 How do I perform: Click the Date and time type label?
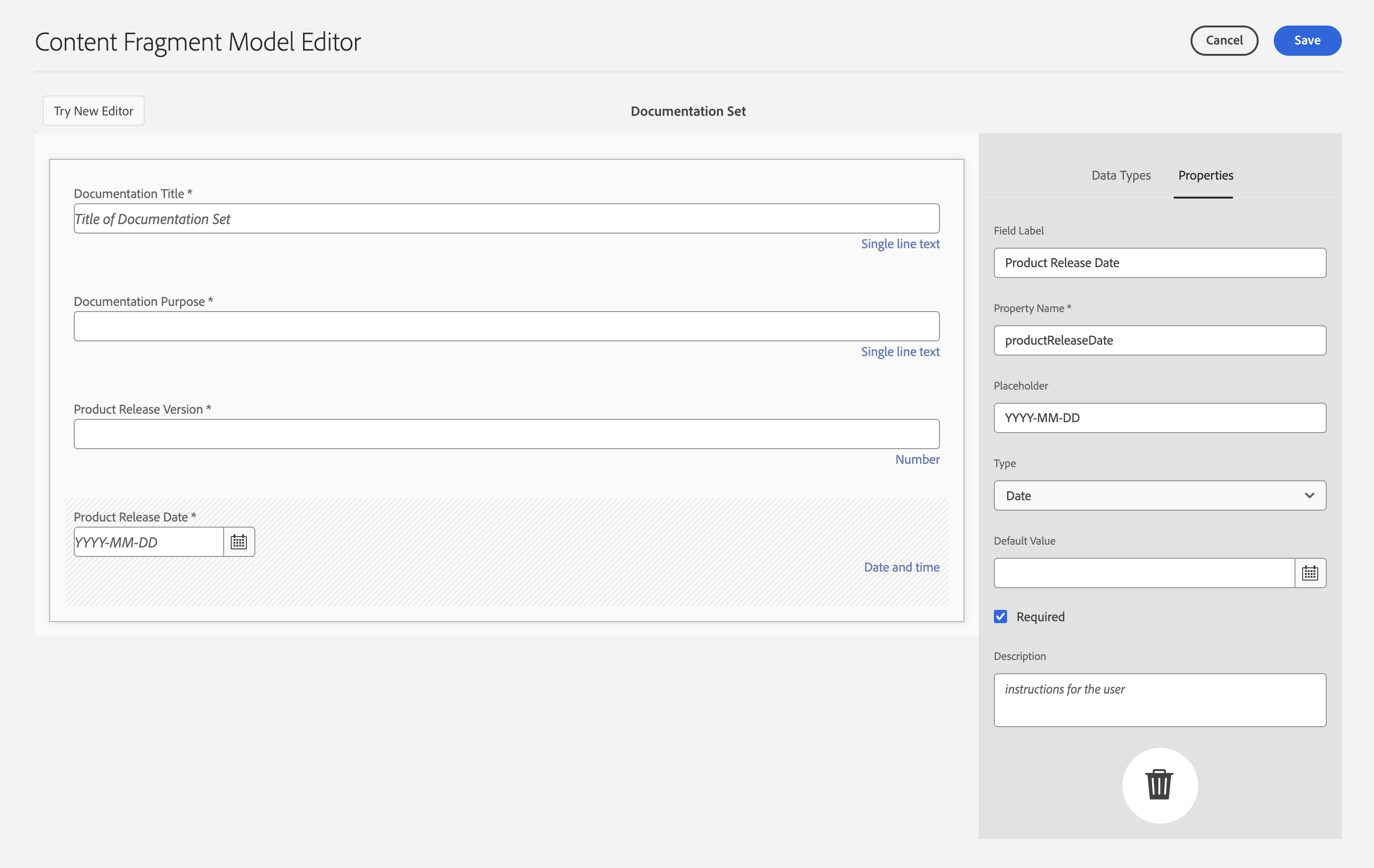(x=901, y=567)
